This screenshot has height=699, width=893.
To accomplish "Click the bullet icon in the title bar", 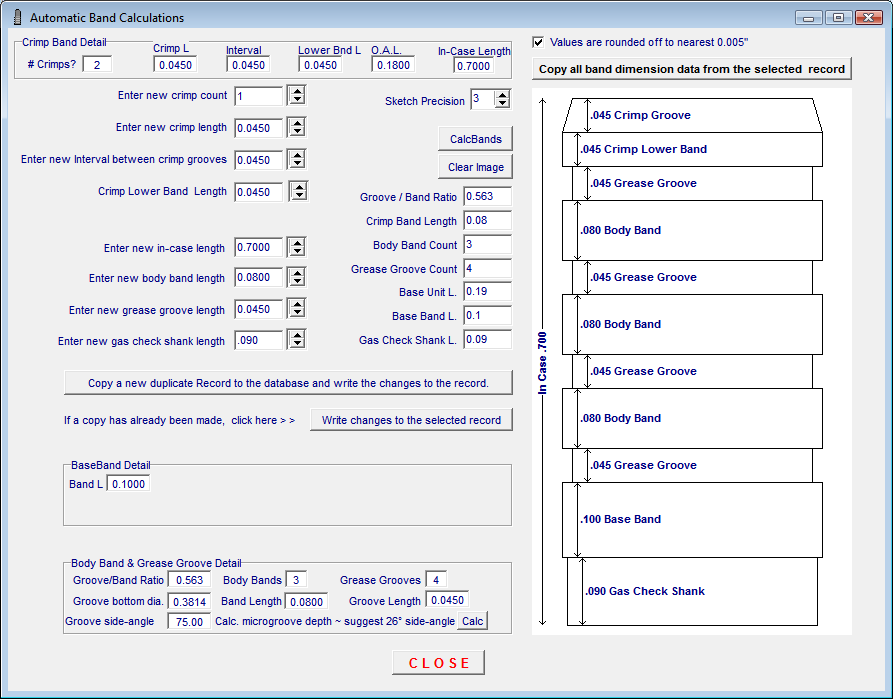I will (x=17, y=17).
